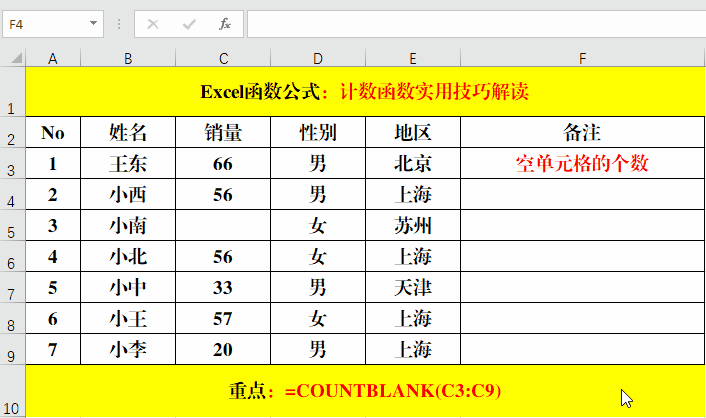
Task: Select column B header
Action: point(128,58)
